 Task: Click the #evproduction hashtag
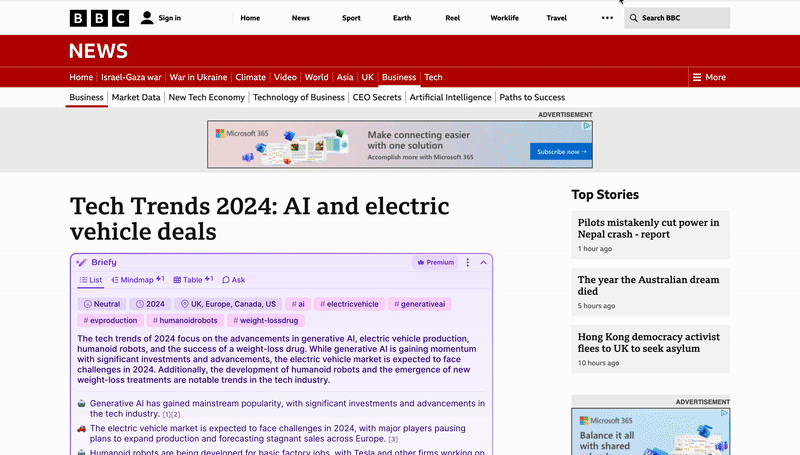(x=110, y=320)
